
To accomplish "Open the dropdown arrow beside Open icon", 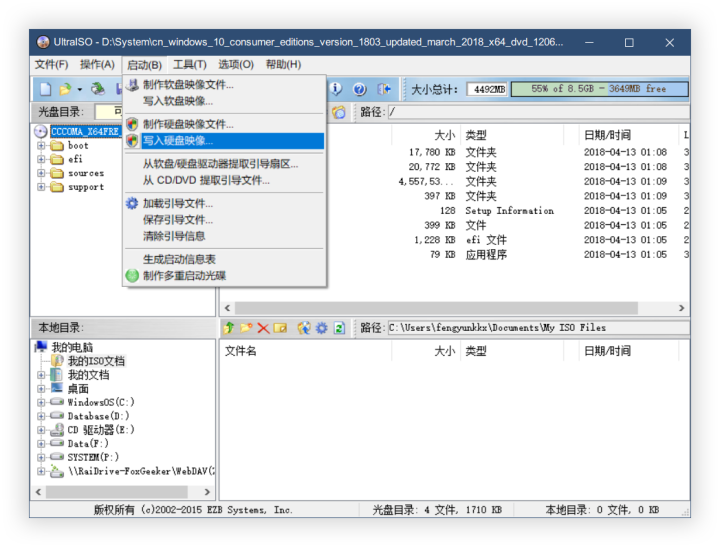I will [x=79, y=90].
